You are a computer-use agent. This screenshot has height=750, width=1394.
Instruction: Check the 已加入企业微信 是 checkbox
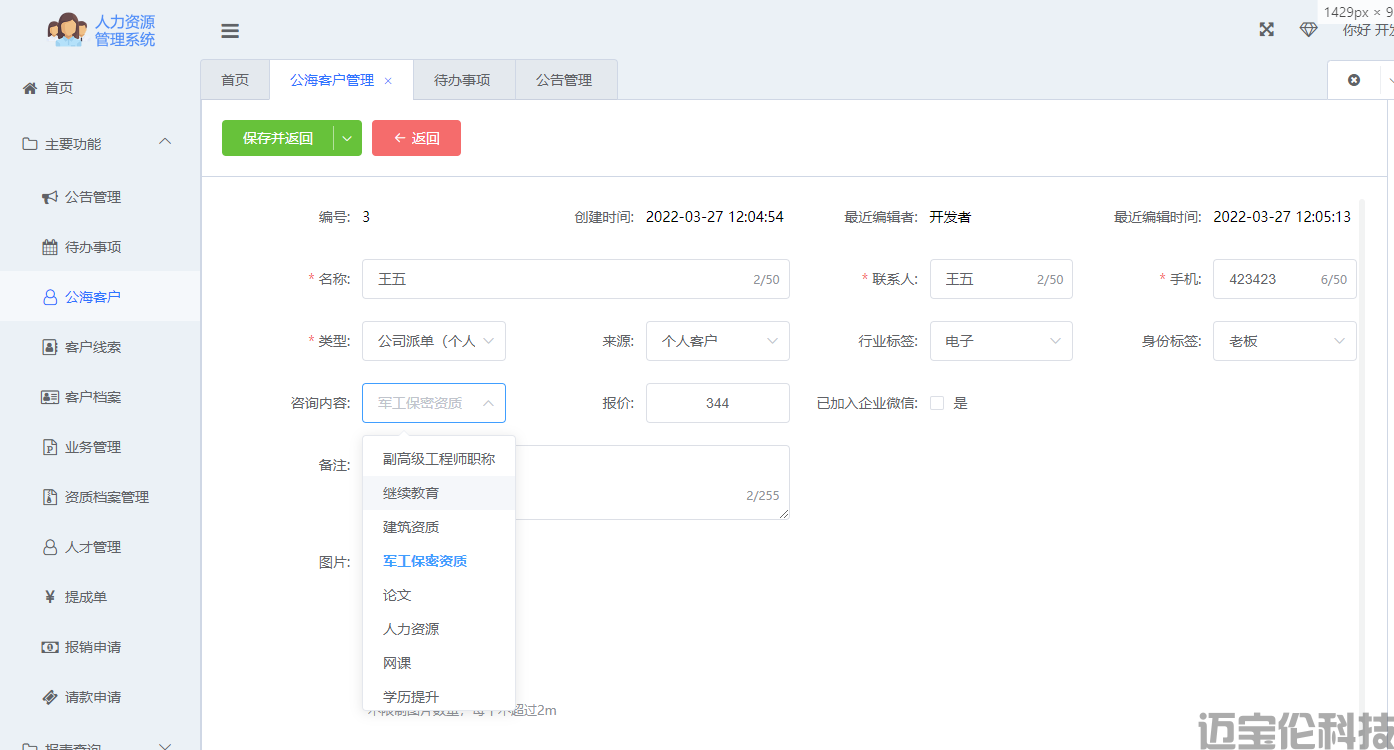point(937,403)
